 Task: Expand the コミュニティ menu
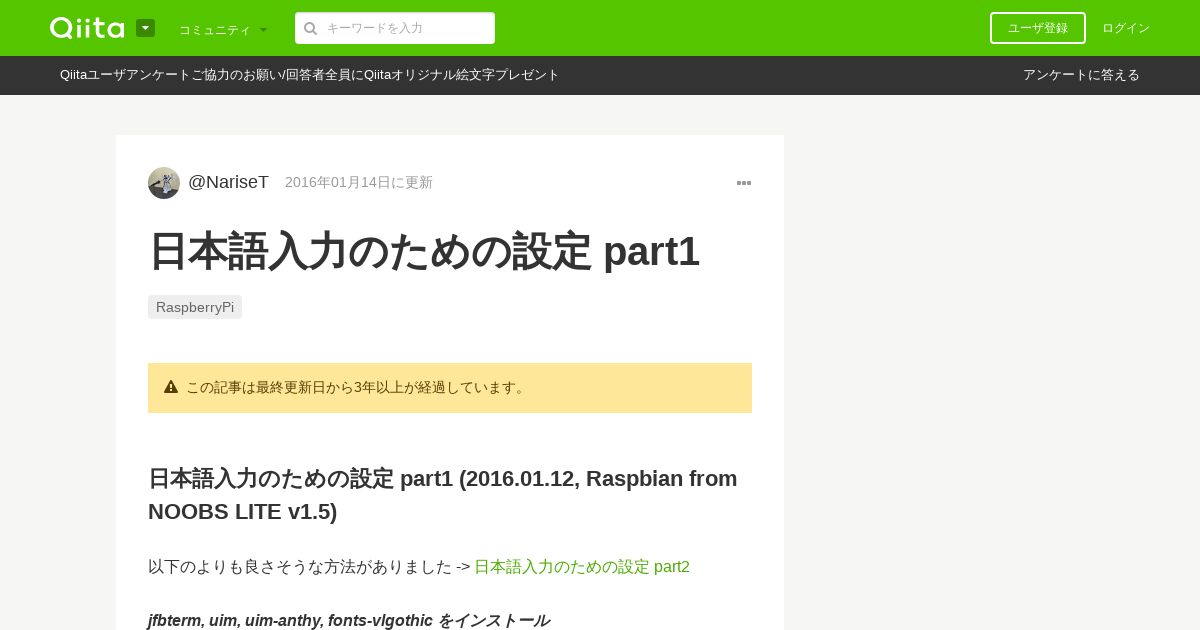(223, 29)
